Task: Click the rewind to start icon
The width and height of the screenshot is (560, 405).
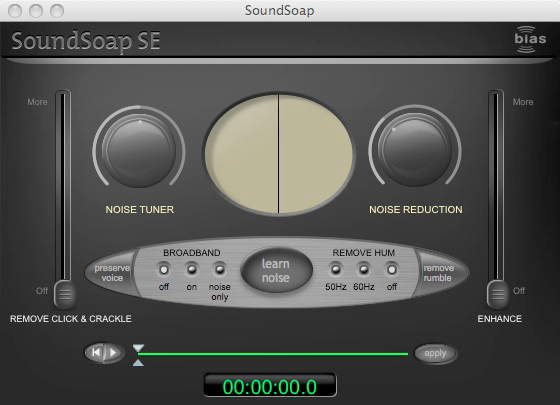Action: tap(96, 353)
